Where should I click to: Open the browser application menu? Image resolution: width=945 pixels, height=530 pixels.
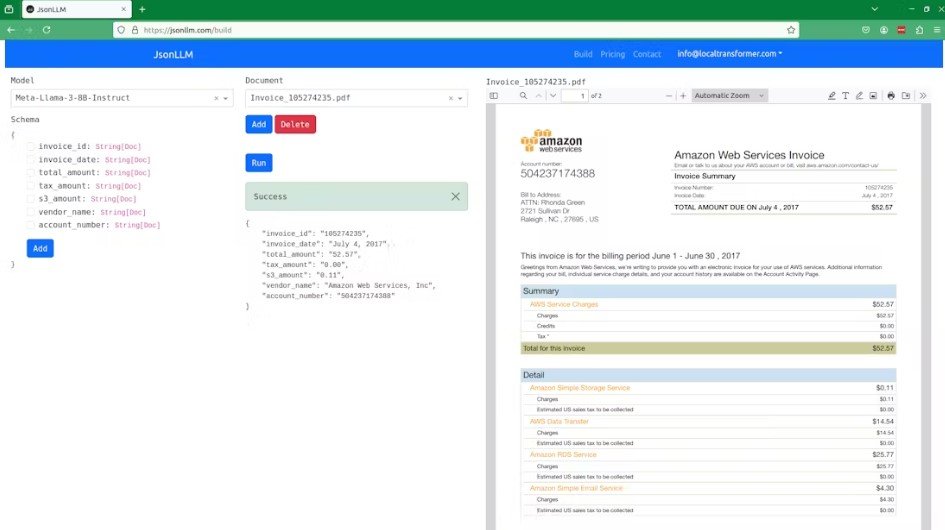[937, 30]
